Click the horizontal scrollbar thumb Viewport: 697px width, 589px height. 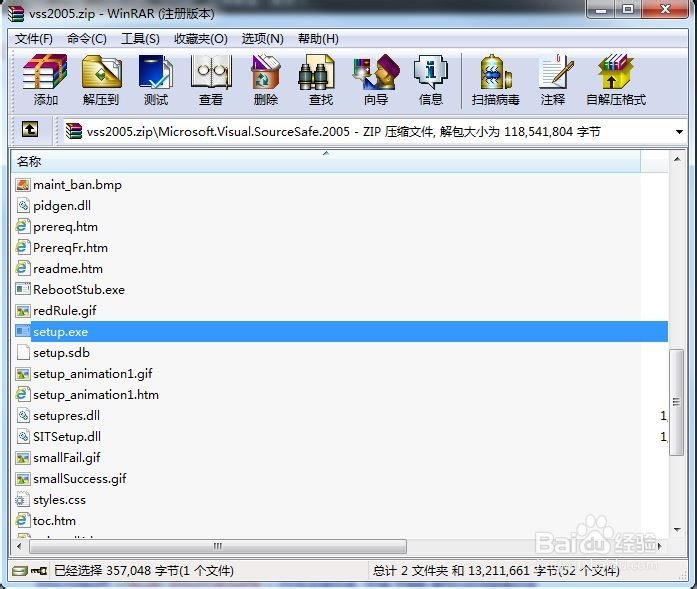(218, 546)
